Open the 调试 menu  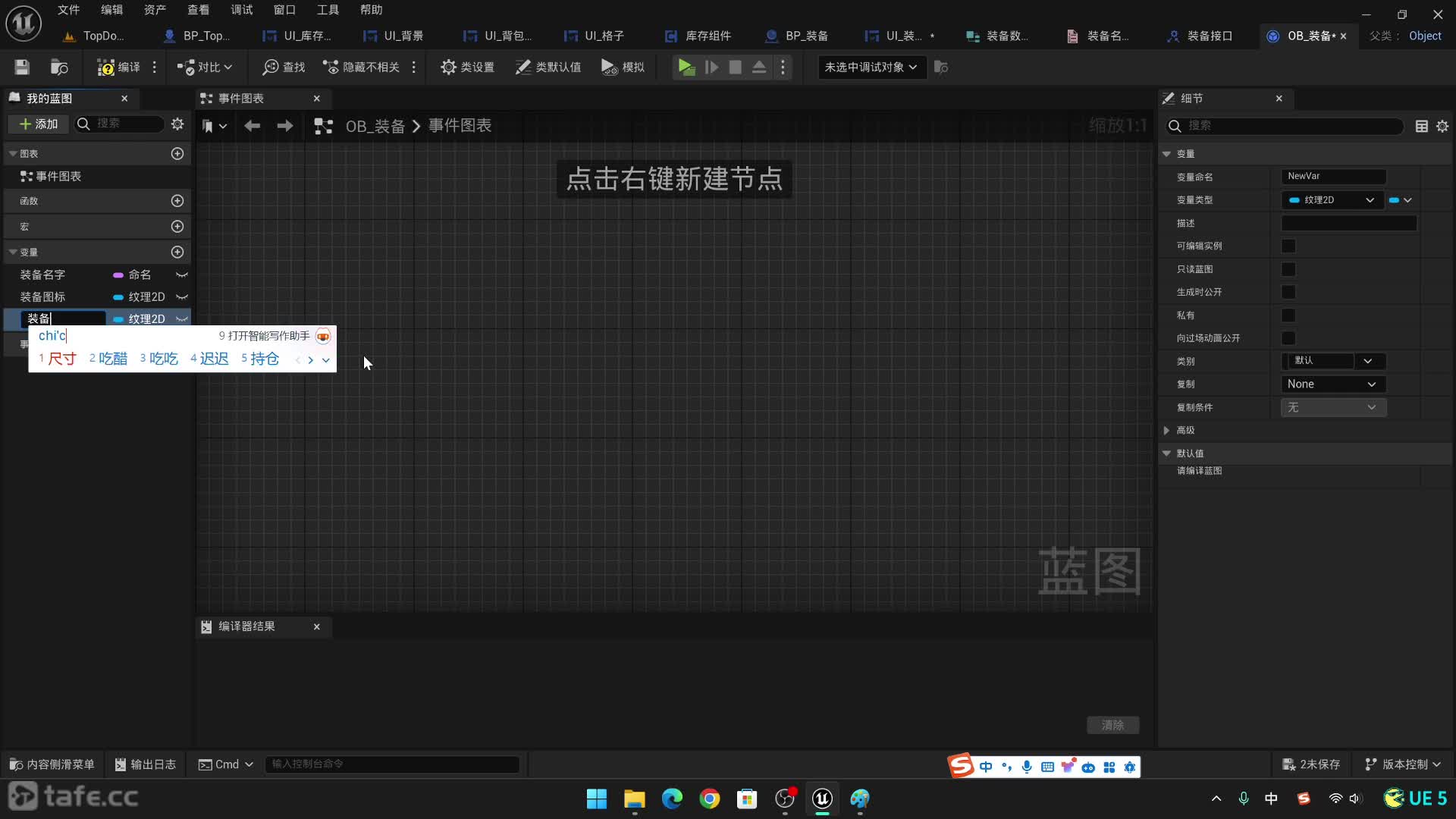241,10
